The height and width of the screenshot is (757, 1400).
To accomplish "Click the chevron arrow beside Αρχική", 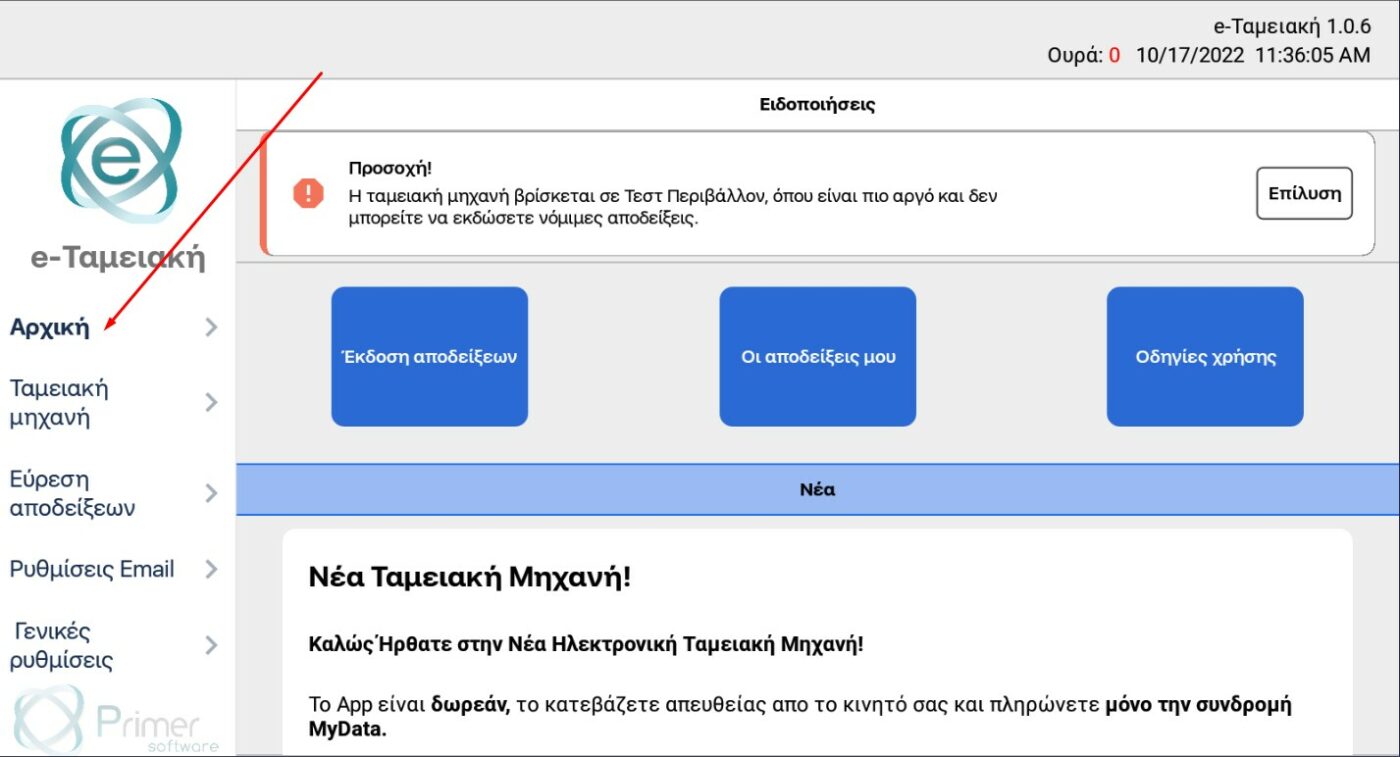I will pyautogui.click(x=211, y=327).
